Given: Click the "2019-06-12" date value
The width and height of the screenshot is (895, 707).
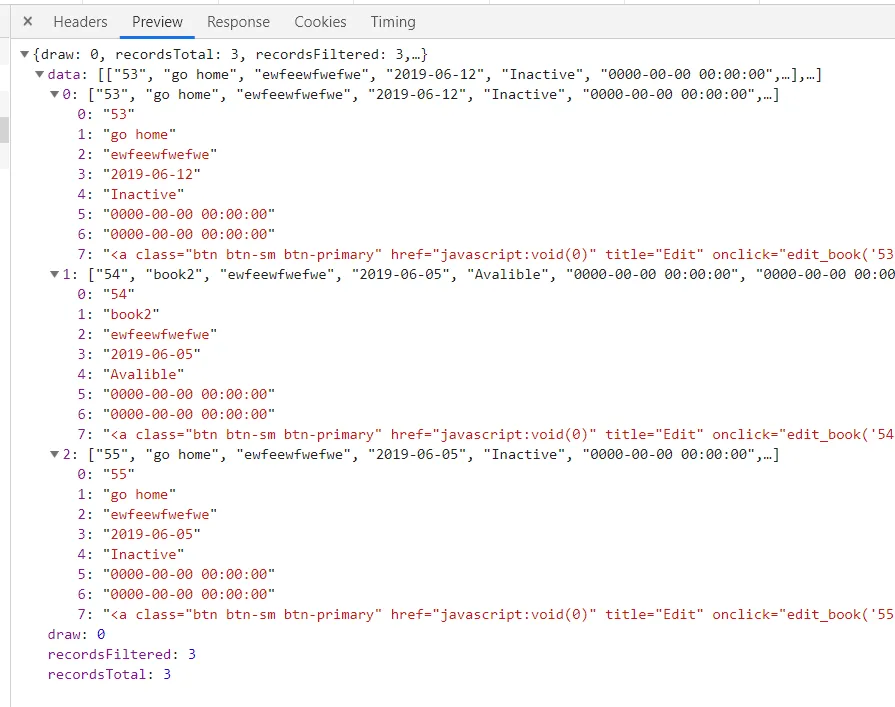Looking at the screenshot, I should coord(152,174).
